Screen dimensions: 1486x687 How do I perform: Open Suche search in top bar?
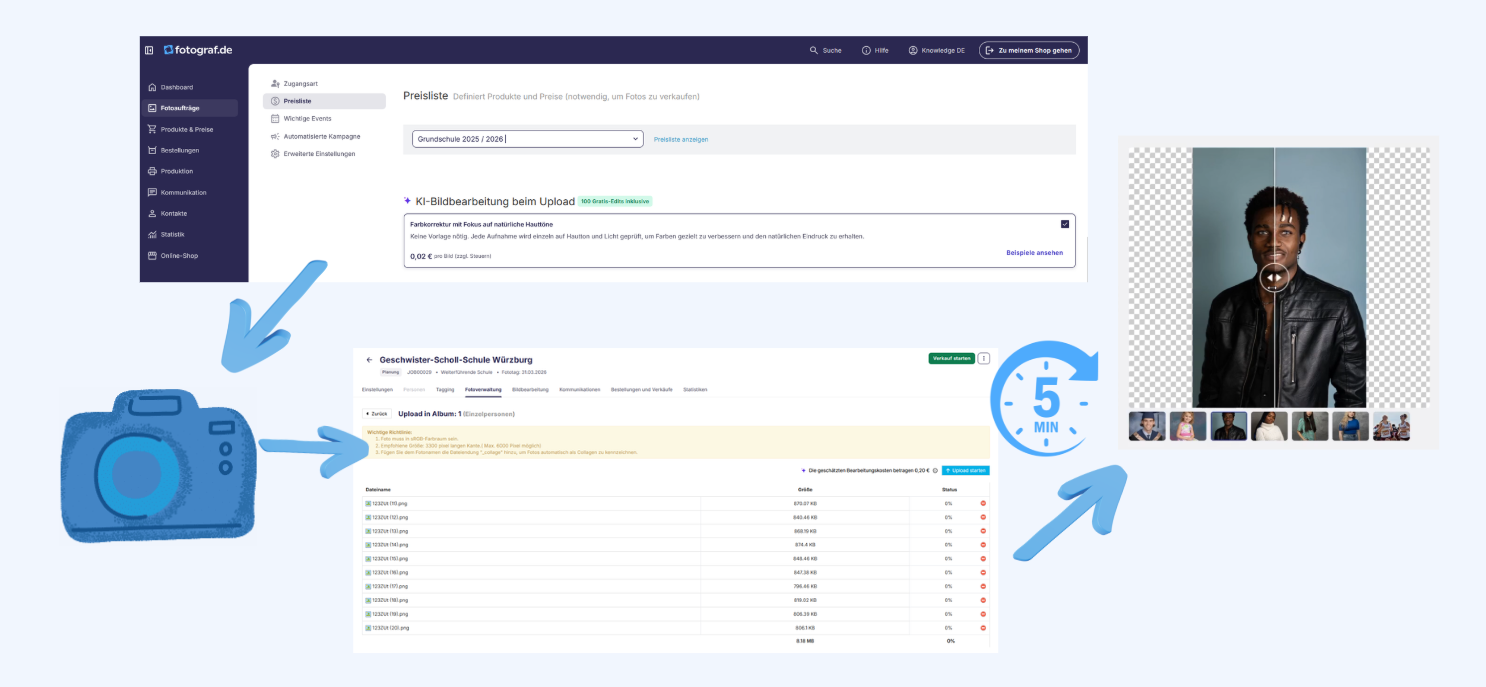826,50
